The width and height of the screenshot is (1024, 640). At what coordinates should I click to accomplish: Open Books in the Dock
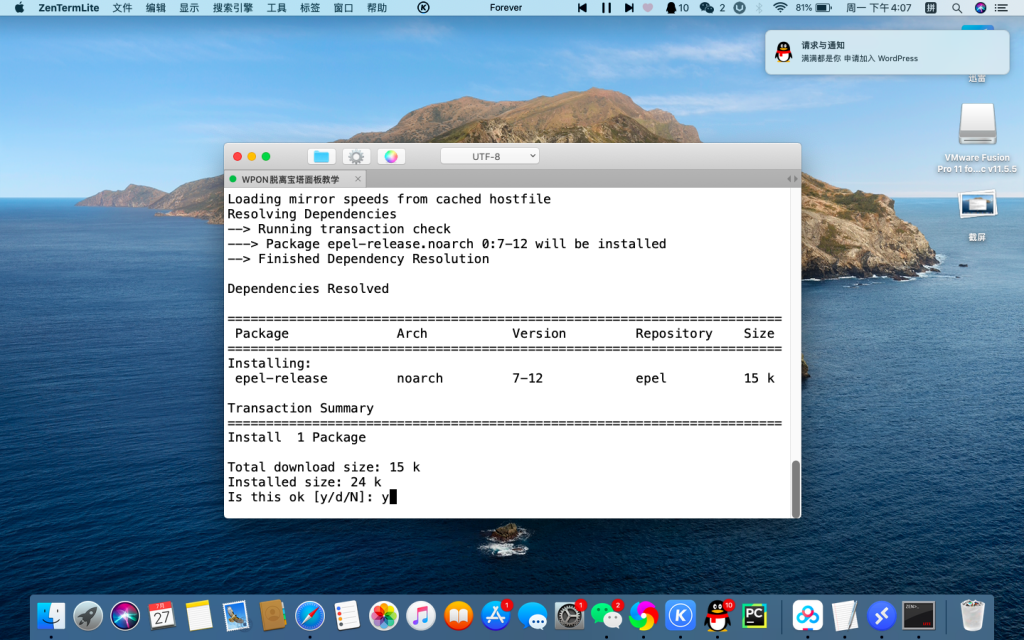458,615
